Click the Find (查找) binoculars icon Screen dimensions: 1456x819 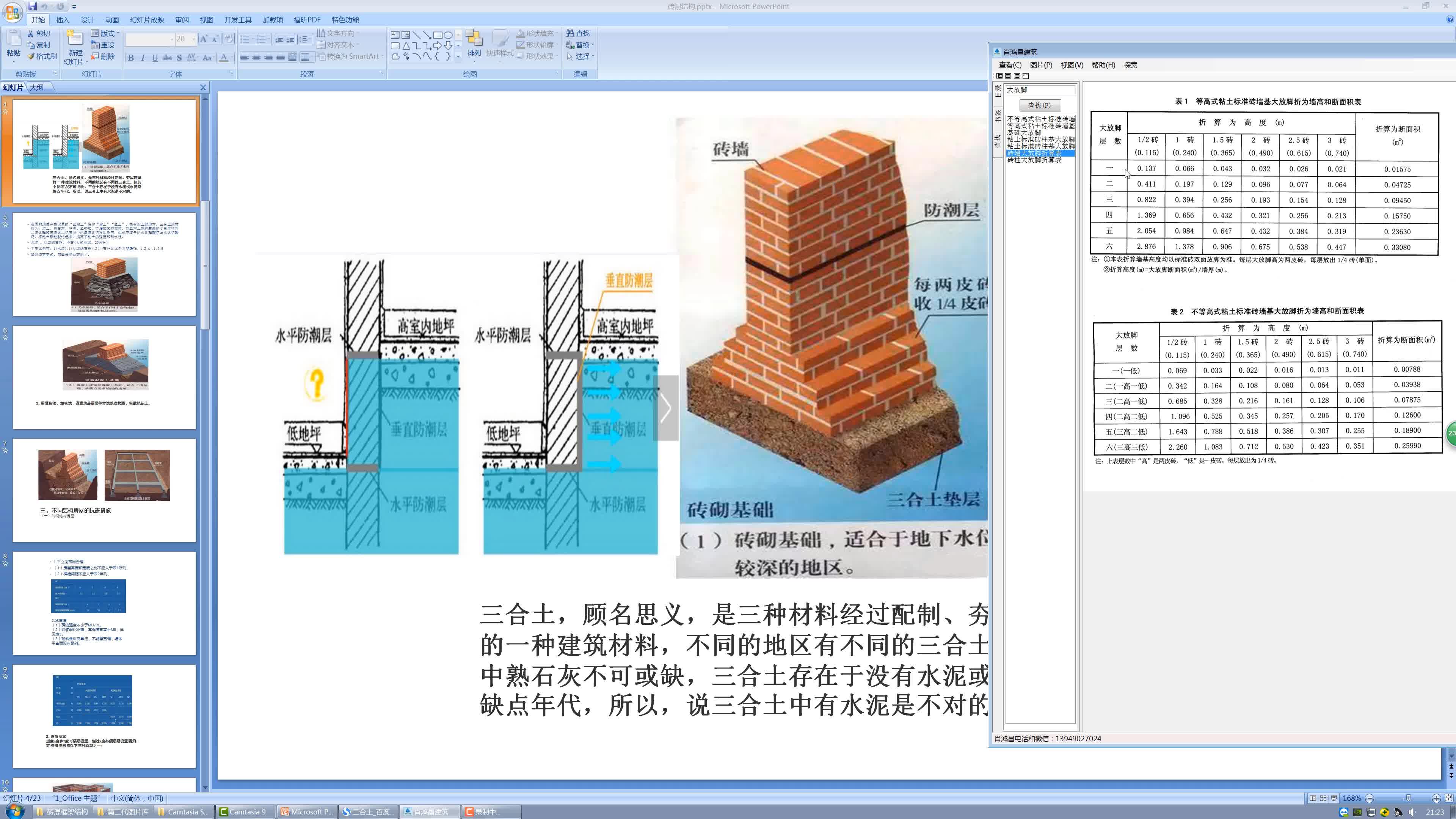pos(570,33)
